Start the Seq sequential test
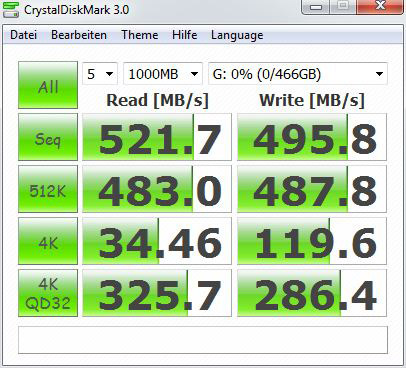 click(48, 137)
